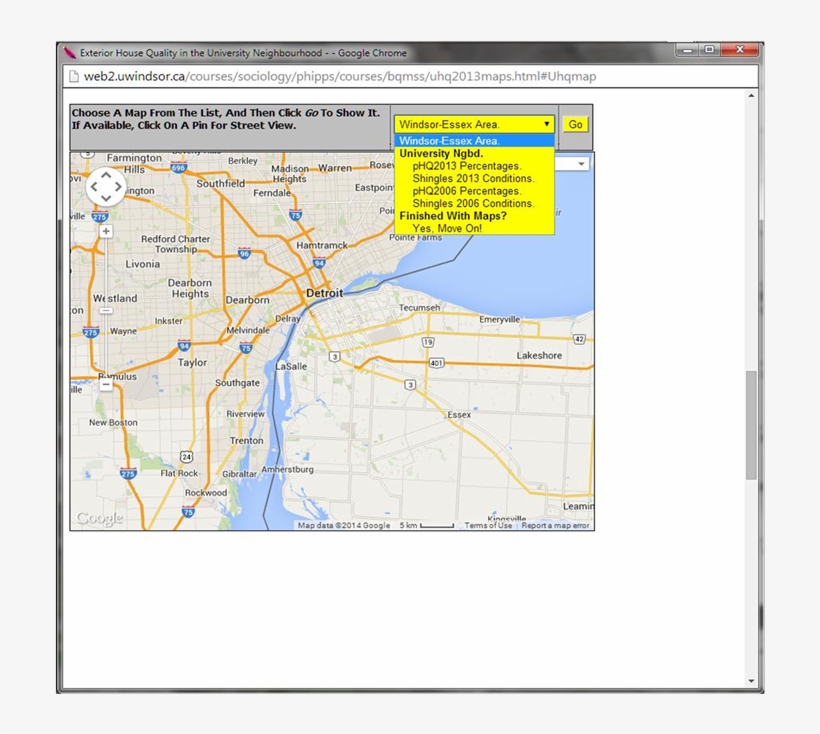Click the Terms of Use link
Screen dimensions: 820x734
pos(488,525)
